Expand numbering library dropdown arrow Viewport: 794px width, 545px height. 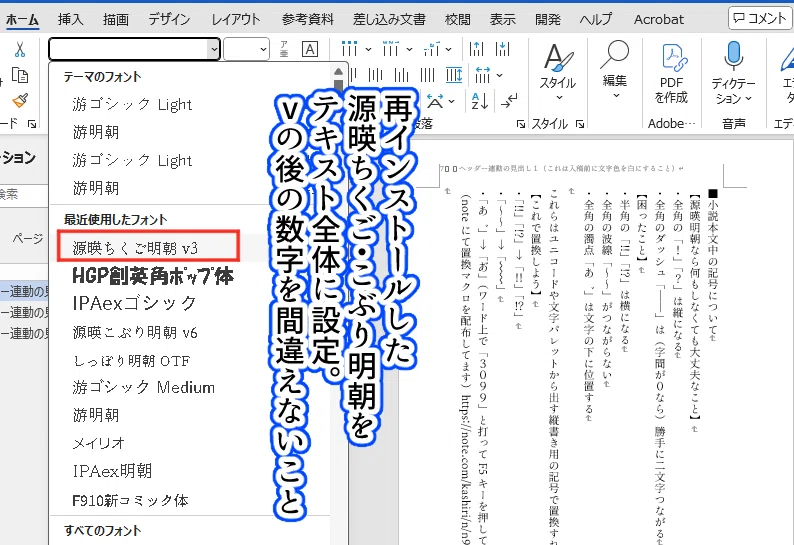click(x=409, y=49)
